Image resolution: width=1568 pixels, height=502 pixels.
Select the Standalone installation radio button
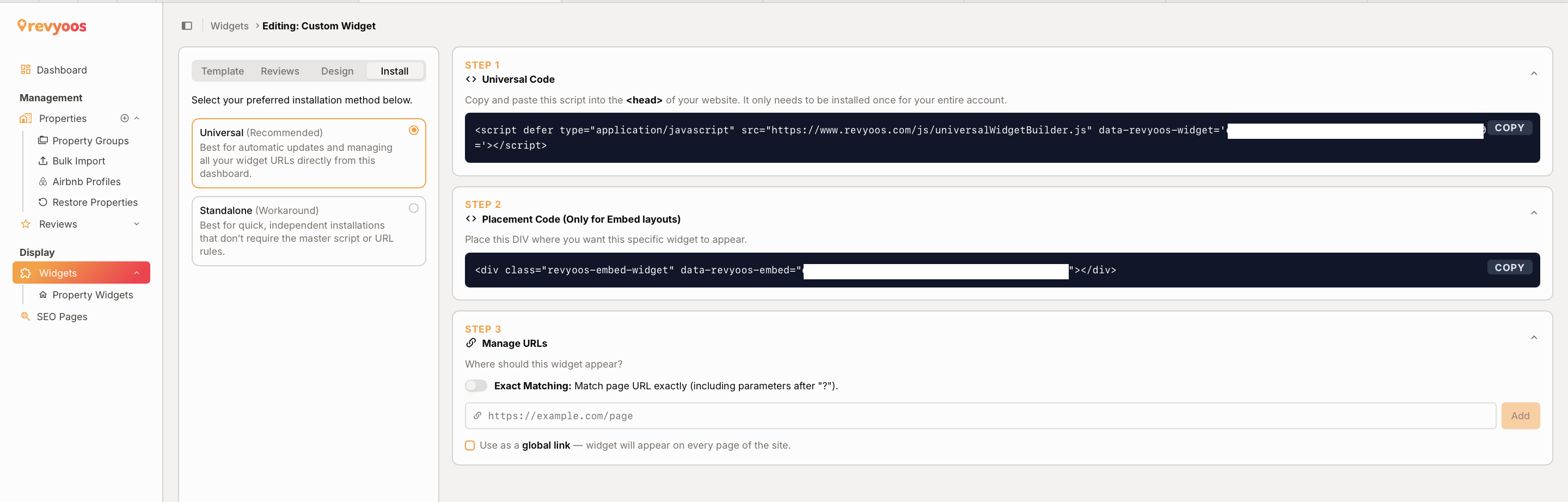pyautogui.click(x=414, y=208)
